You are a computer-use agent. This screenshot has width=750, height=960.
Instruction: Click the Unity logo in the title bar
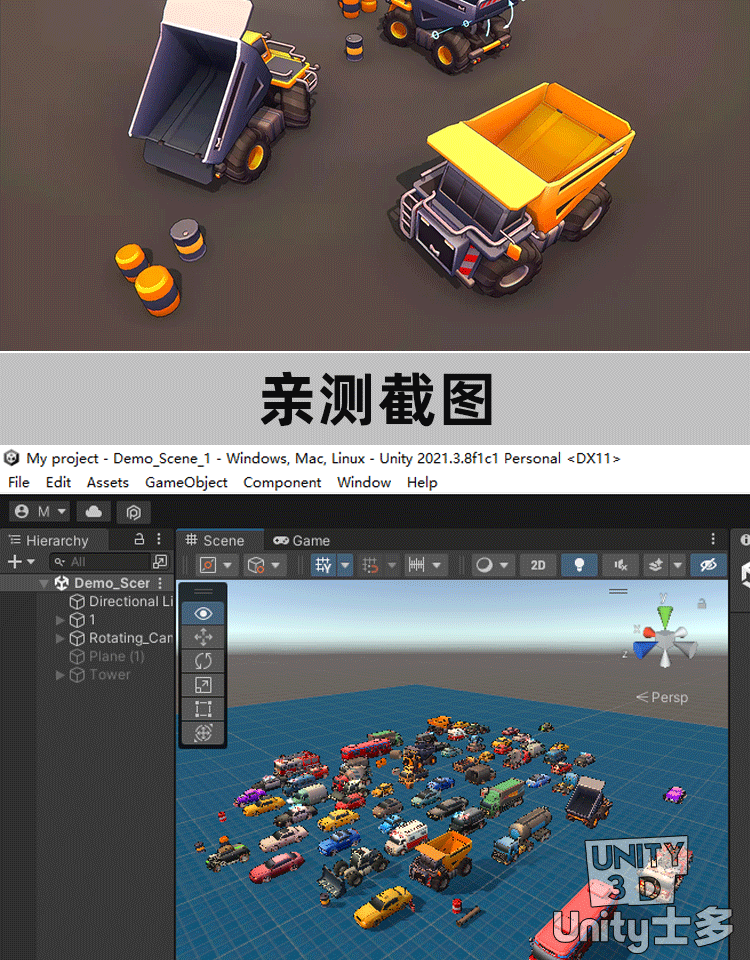(x=12, y=458)
